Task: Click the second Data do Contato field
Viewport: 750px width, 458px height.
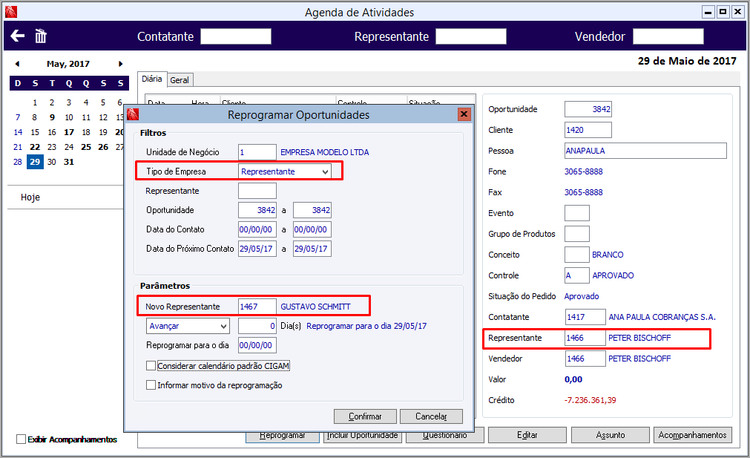Action: click(x=312, y=229)
